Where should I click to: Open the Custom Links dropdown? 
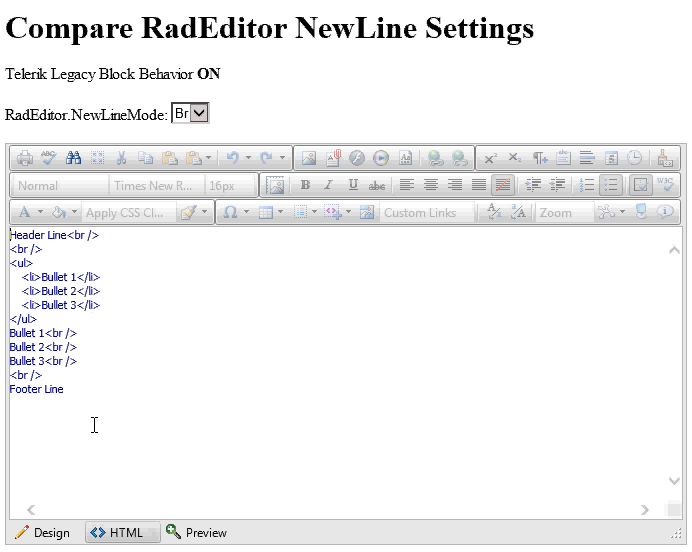427,213
